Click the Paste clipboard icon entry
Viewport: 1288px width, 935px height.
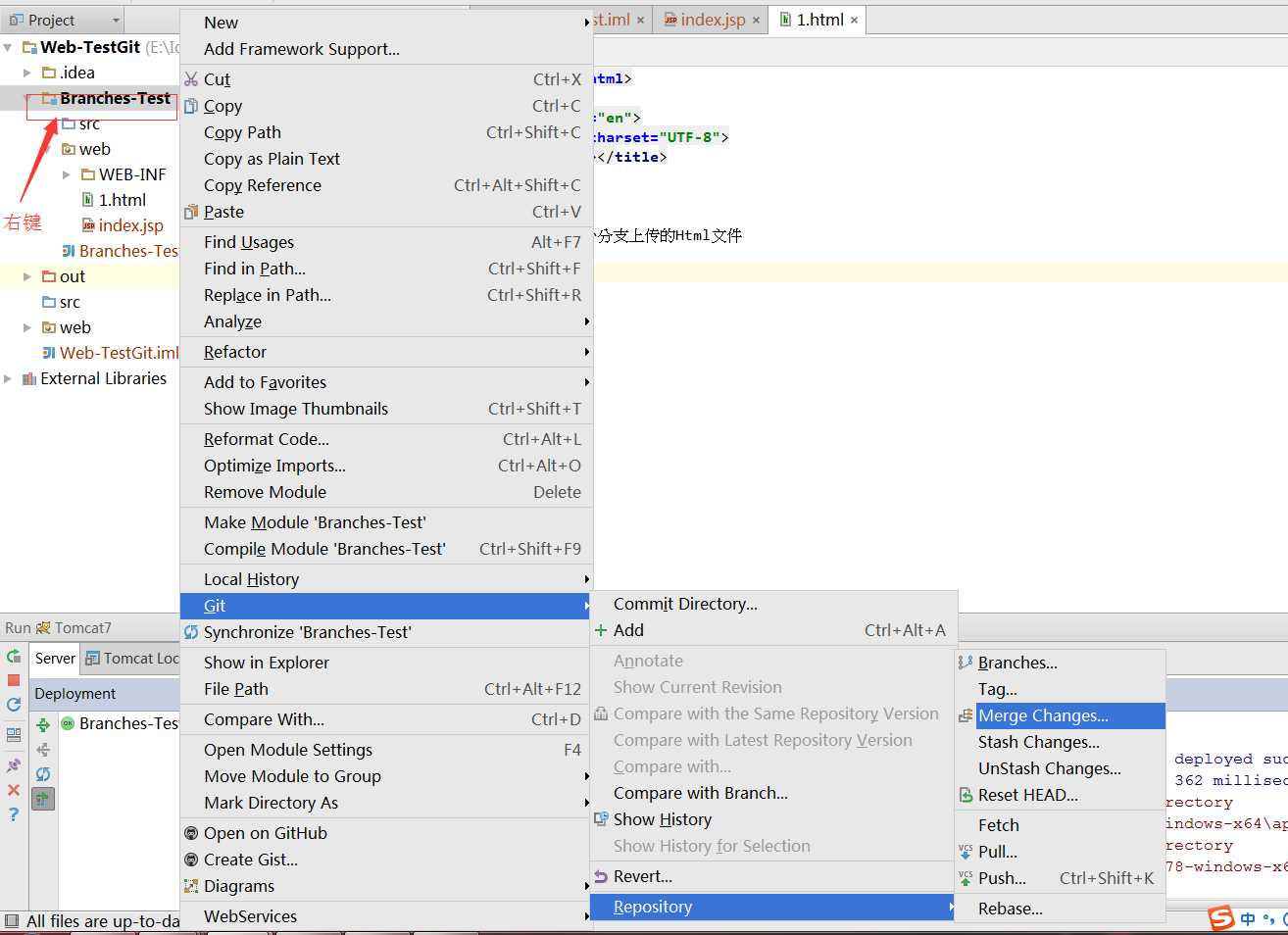(191, 212)
